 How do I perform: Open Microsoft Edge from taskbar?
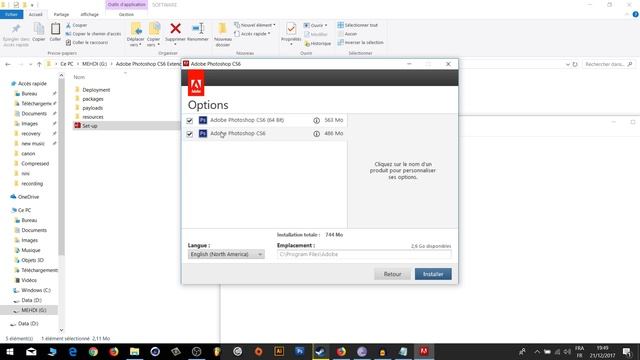(x=73, y=351)
